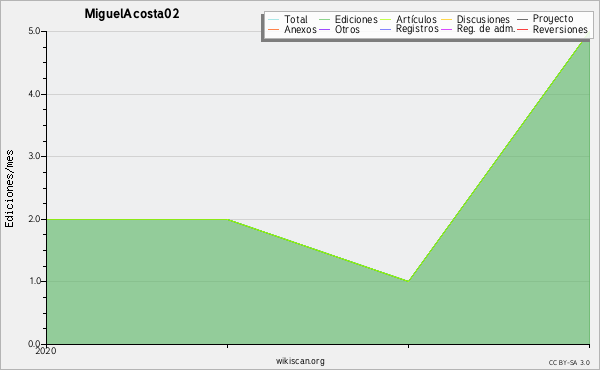Select the Artículos legend entry
The height and width of the screenshot is (370, 600).
pos(408,19)
